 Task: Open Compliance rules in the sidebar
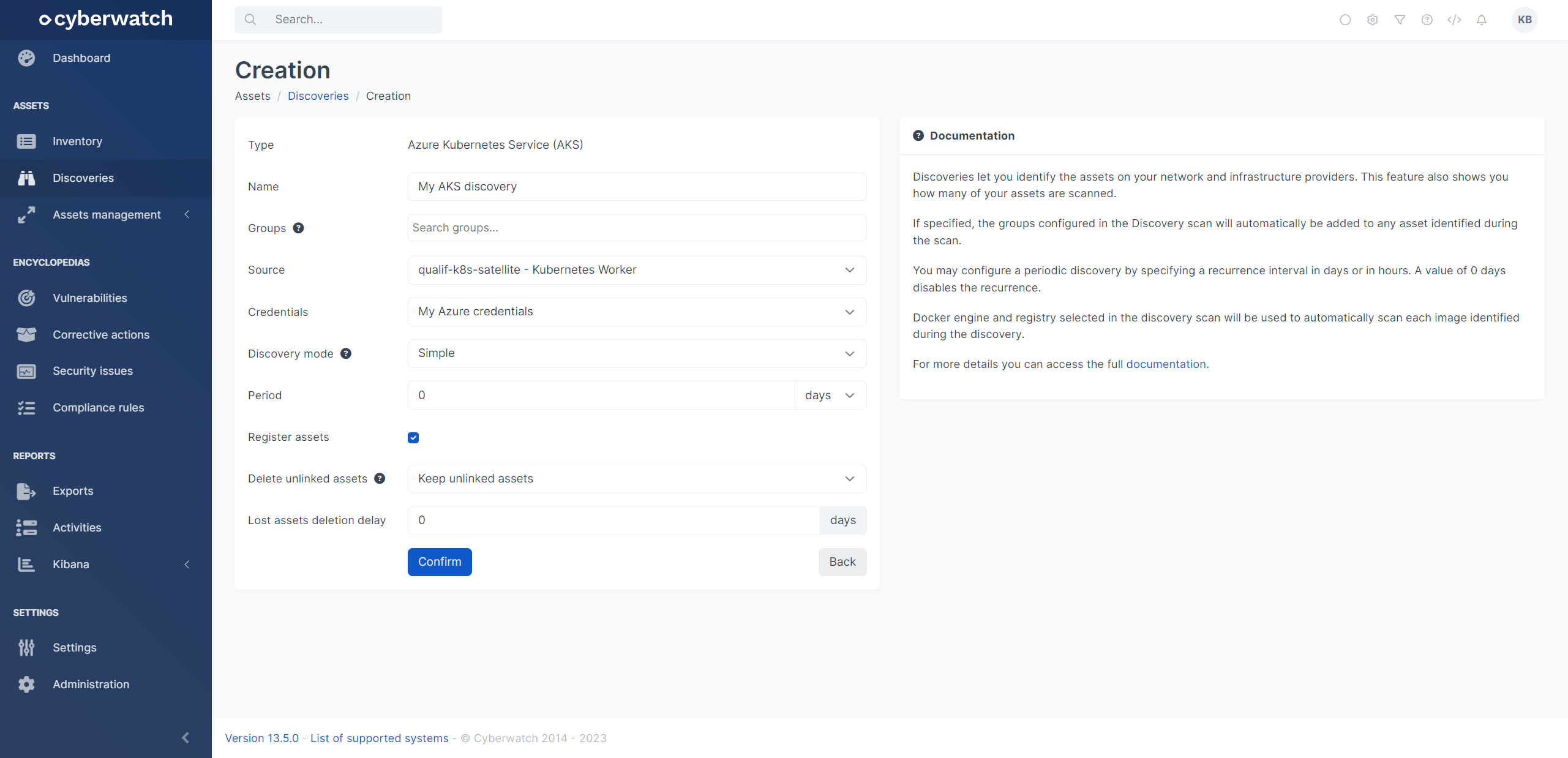106,408
